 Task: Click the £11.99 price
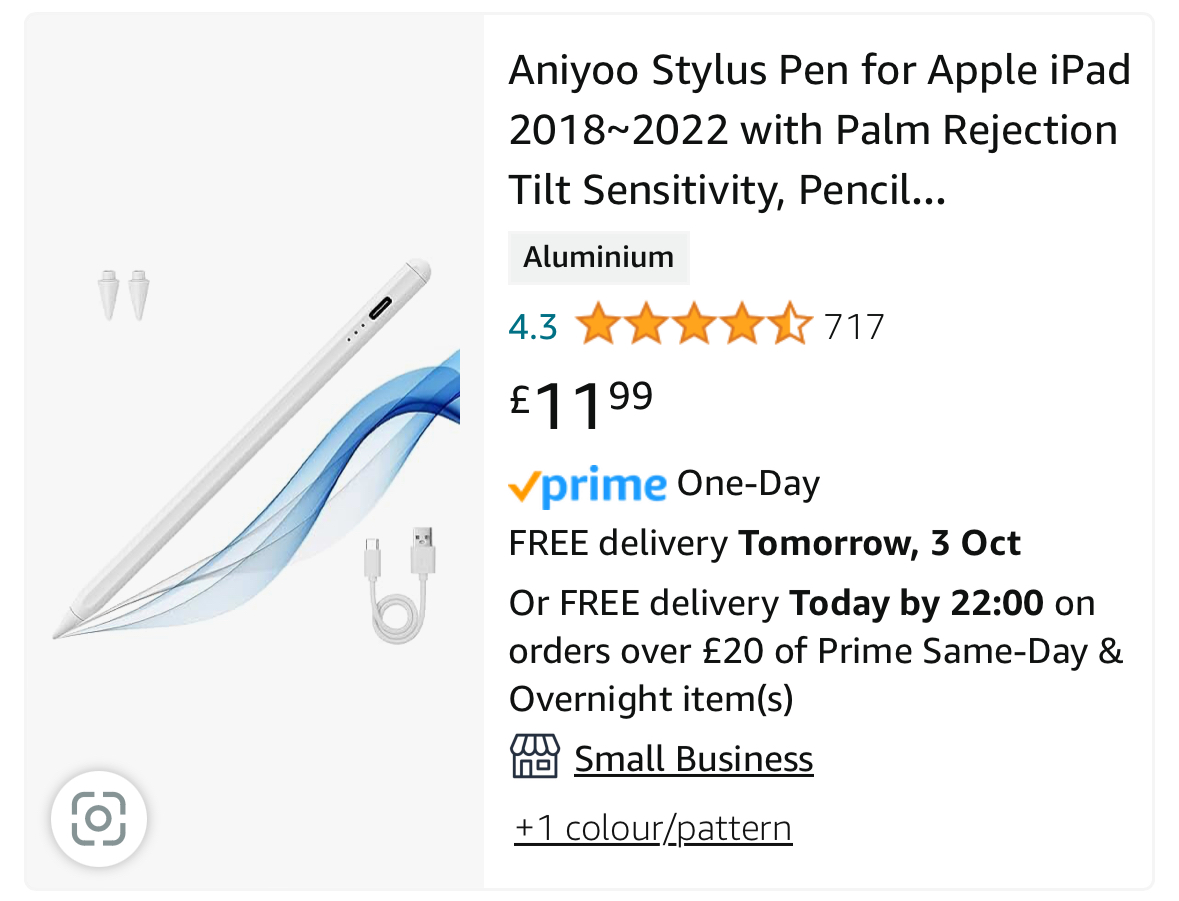tap(581, 406)
